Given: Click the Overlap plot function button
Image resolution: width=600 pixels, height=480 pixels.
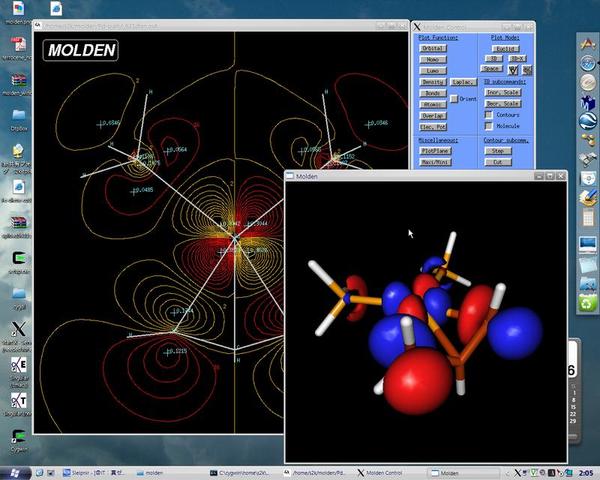Looking at the screenshot, I should 433,116.
